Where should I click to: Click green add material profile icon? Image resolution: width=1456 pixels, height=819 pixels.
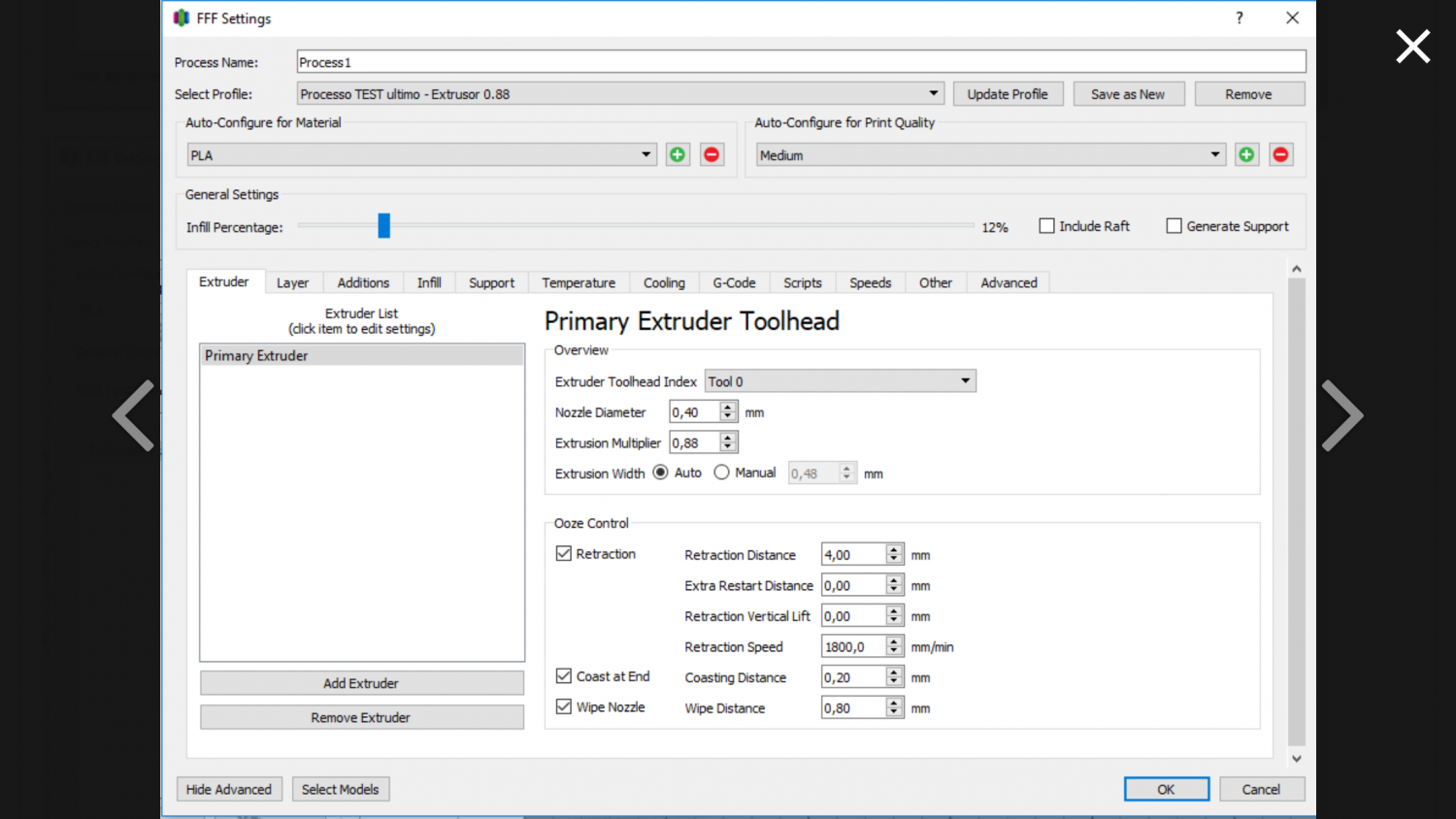tap(678, 155)
